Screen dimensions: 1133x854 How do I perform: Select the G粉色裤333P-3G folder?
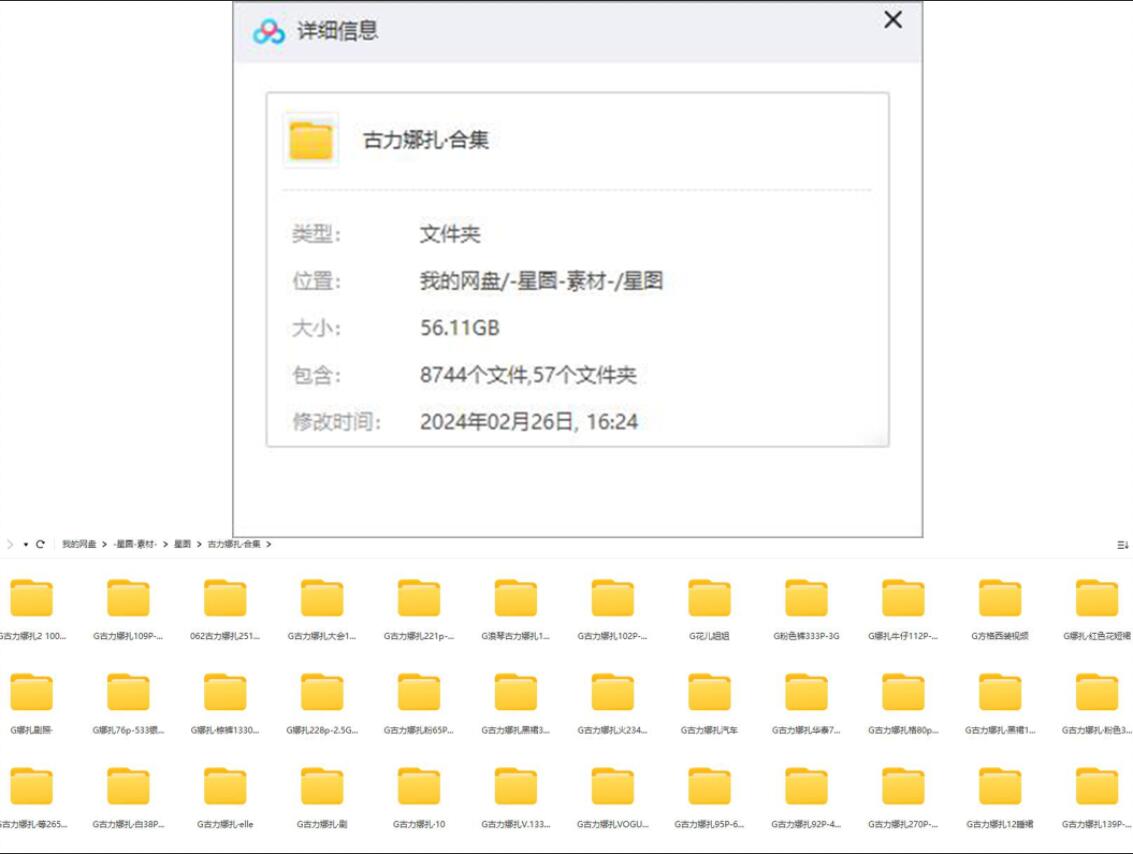click(x=806, y=610)
